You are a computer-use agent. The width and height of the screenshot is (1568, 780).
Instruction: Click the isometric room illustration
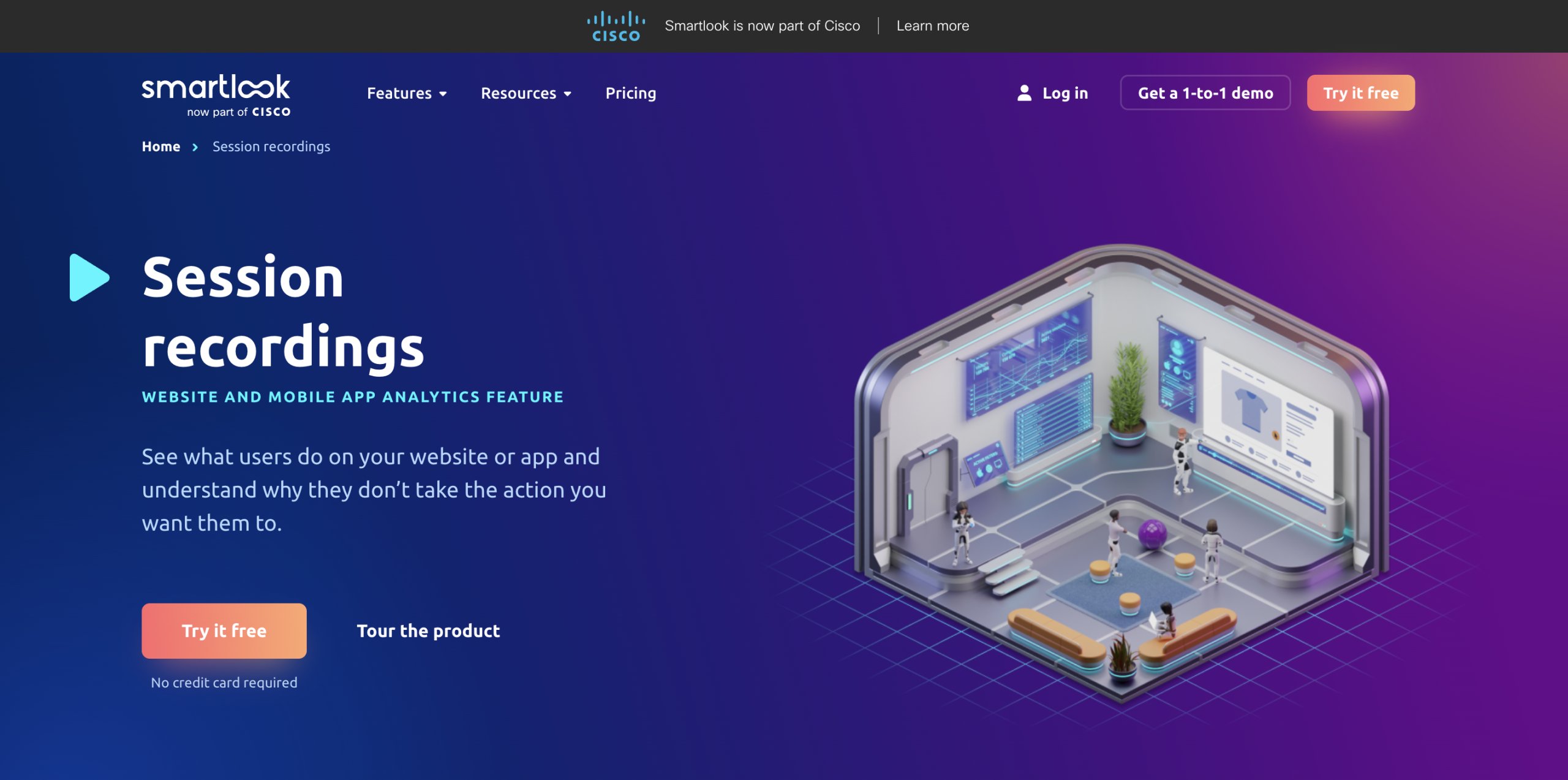pos(1121,472)
